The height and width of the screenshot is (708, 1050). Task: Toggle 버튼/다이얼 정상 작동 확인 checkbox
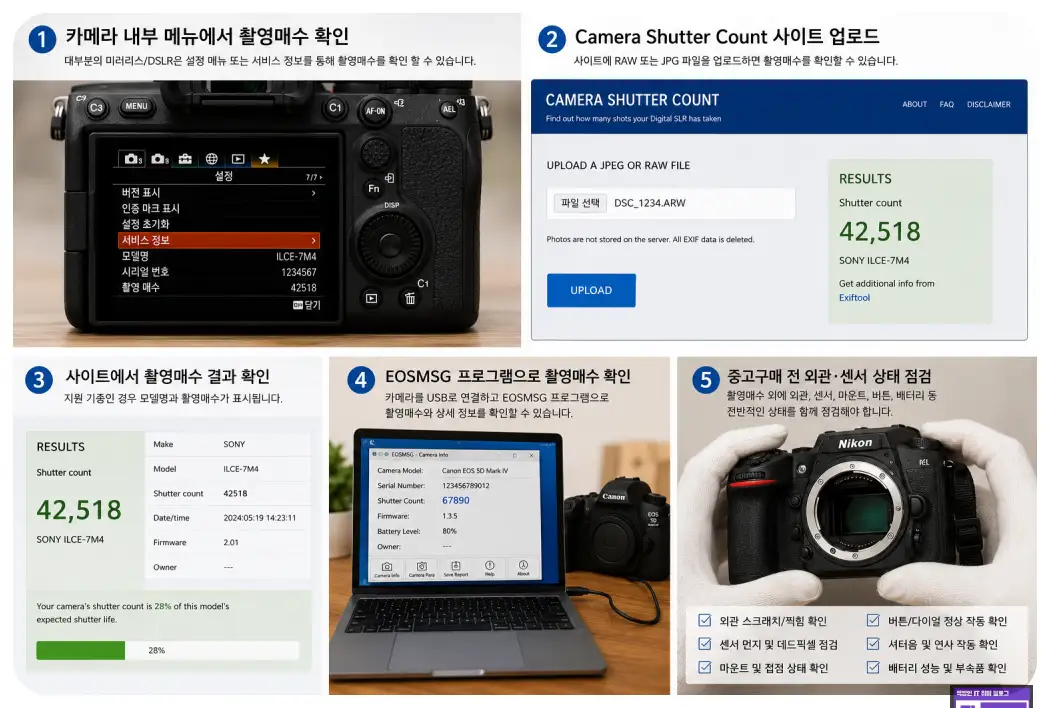(873, 620)
